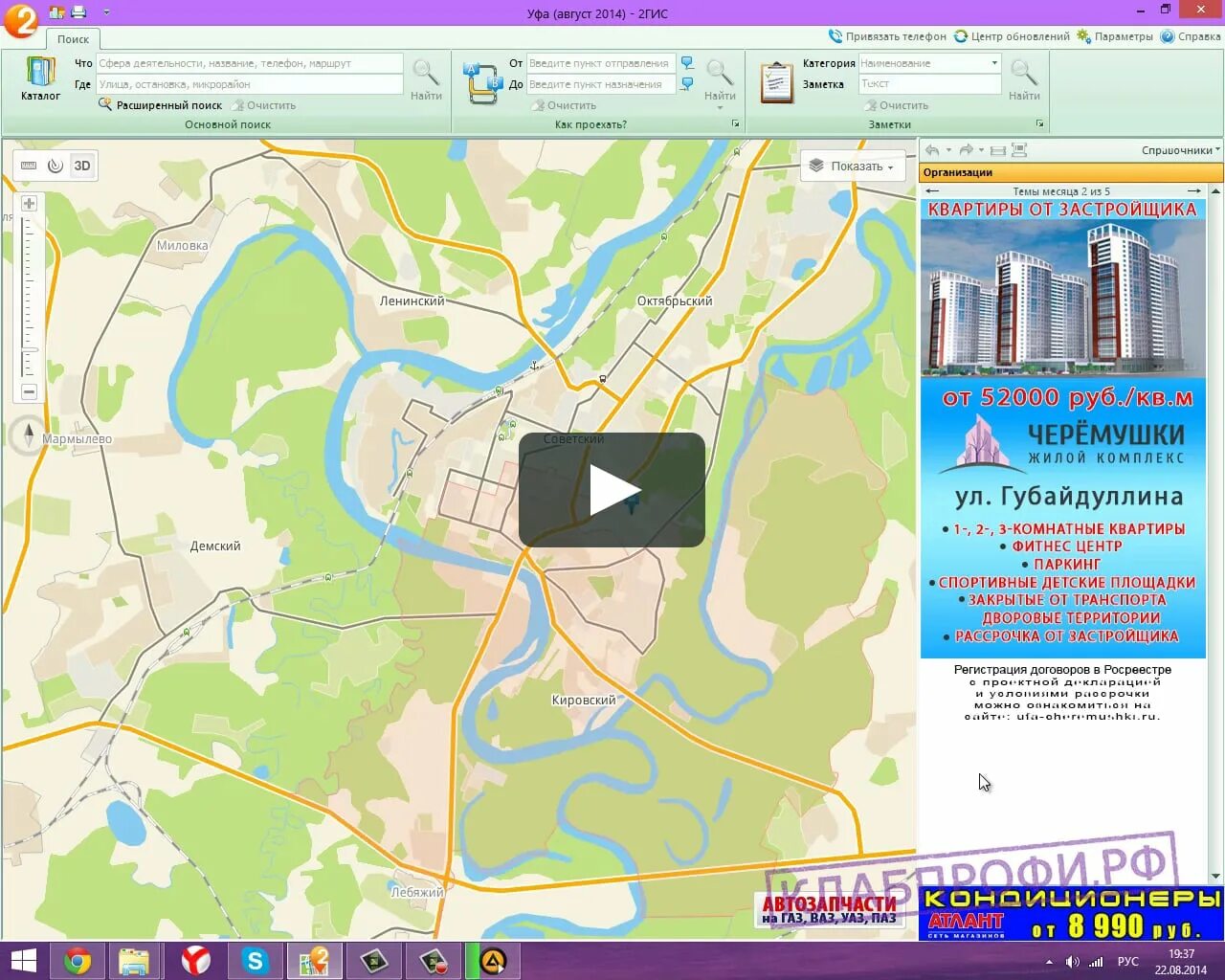Select the Организации header tab
Viewport: 1225px width, 980px height.
click(1071, 172)
